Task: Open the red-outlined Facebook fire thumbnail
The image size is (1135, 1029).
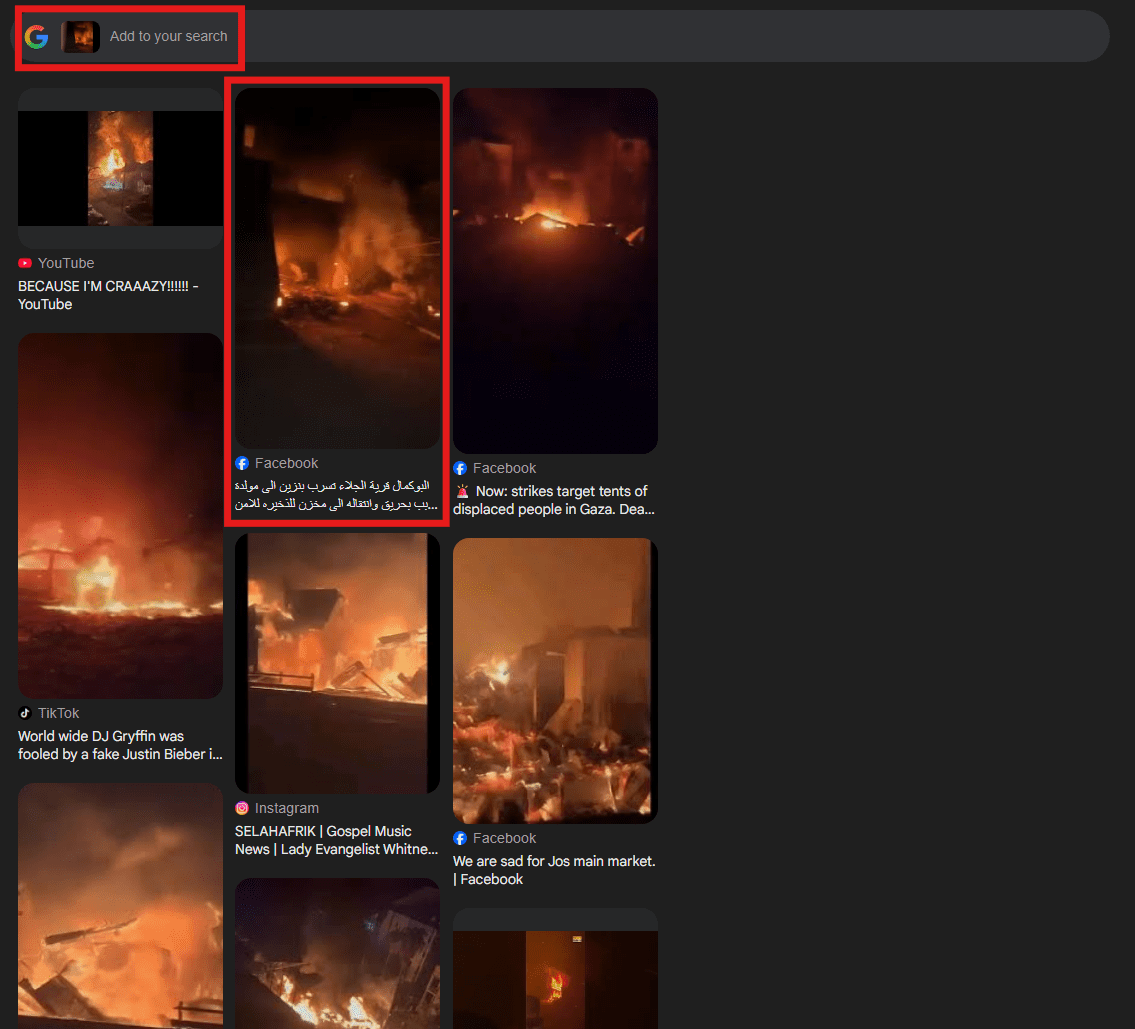Action: coord(337,268)
